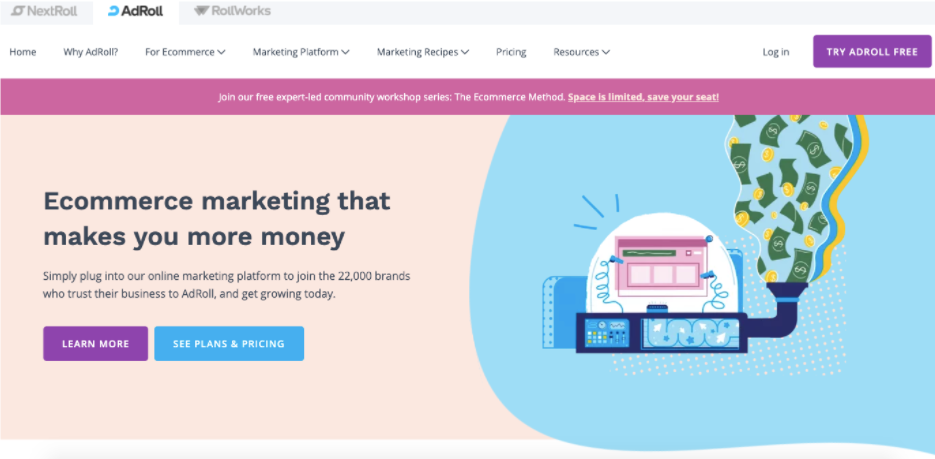Open the Pricing page

click(x=511, y=52)
